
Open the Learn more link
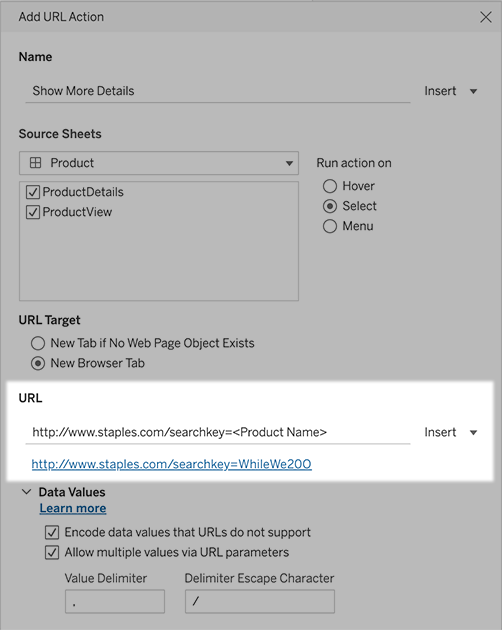[73, 508]
